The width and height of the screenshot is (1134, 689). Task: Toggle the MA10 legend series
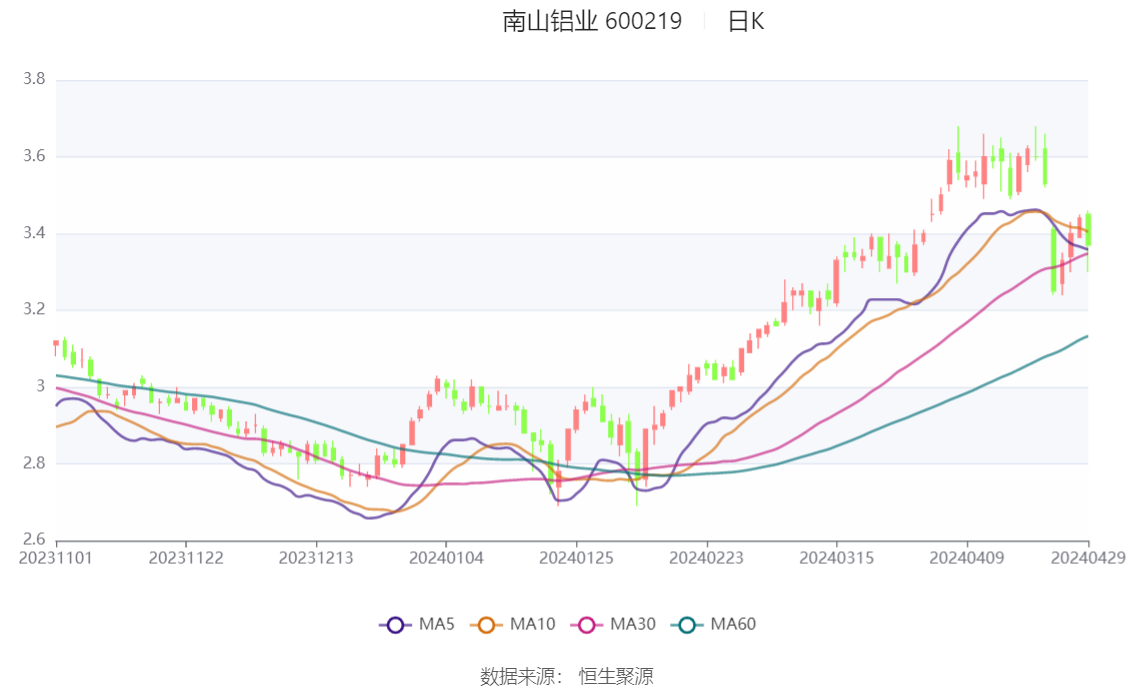coord(513,625)
